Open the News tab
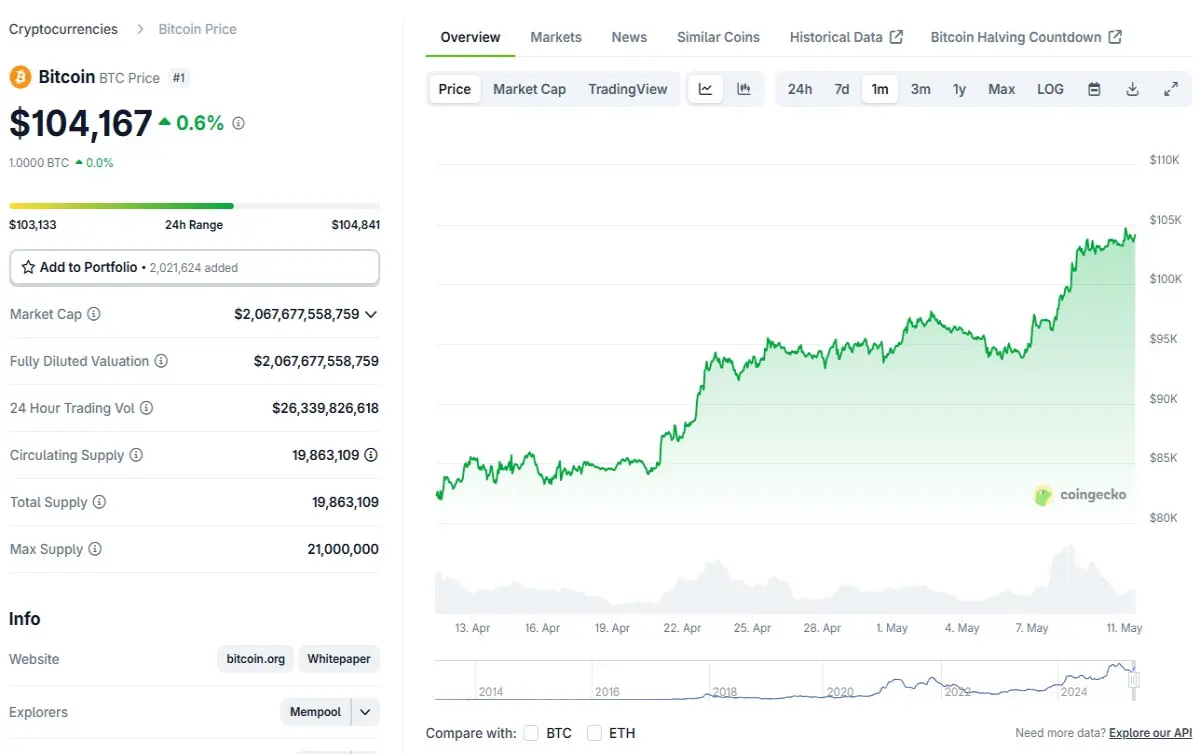 629,37
